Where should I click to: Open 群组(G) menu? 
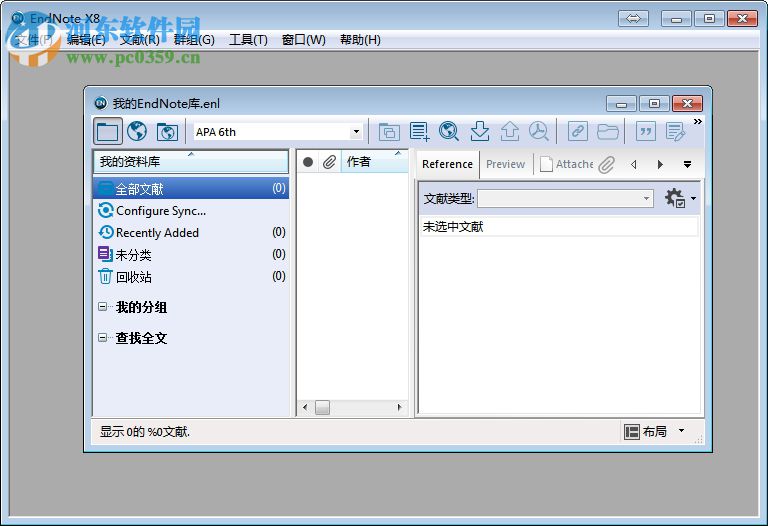tap(194, 40)
